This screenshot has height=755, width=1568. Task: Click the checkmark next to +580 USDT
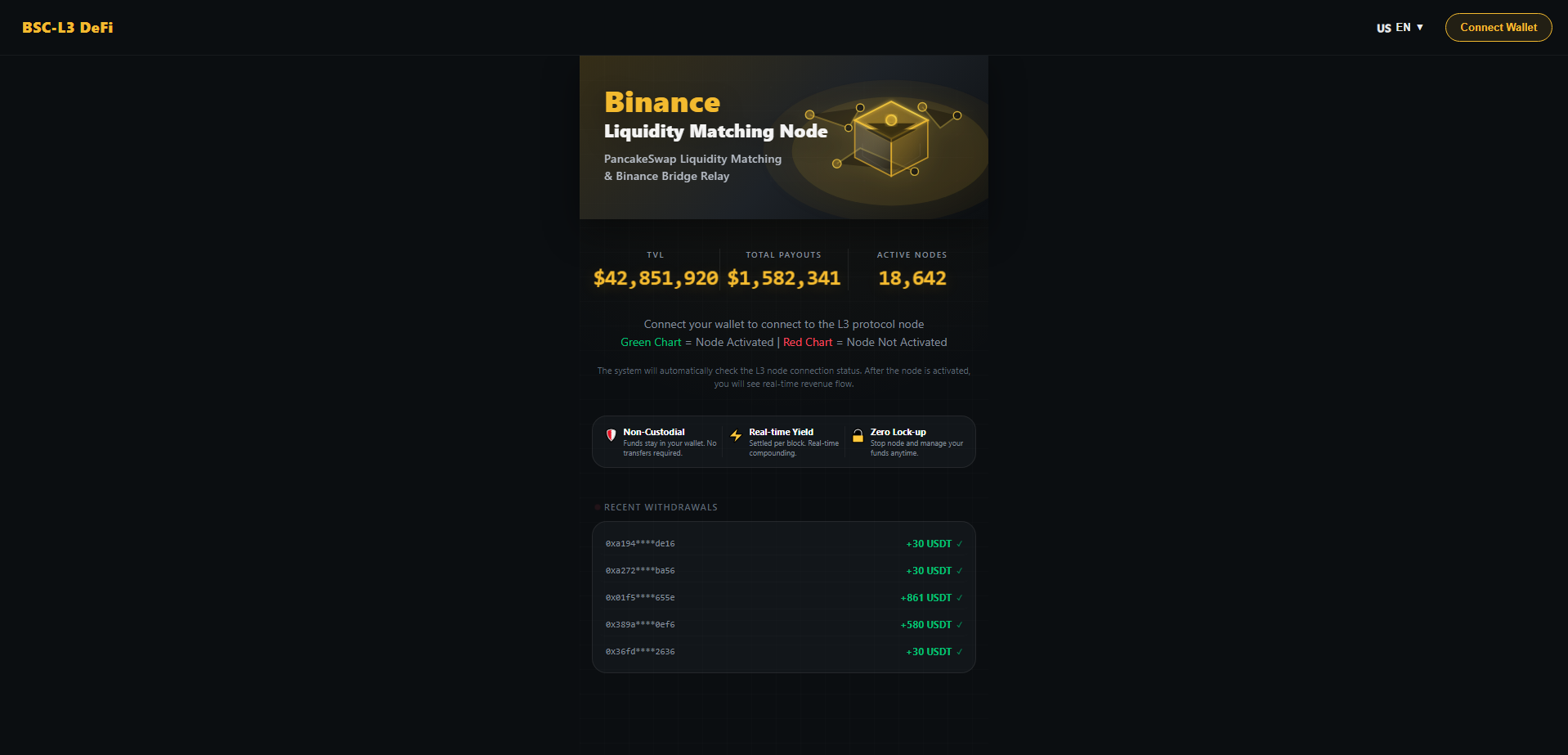point(960,625)
